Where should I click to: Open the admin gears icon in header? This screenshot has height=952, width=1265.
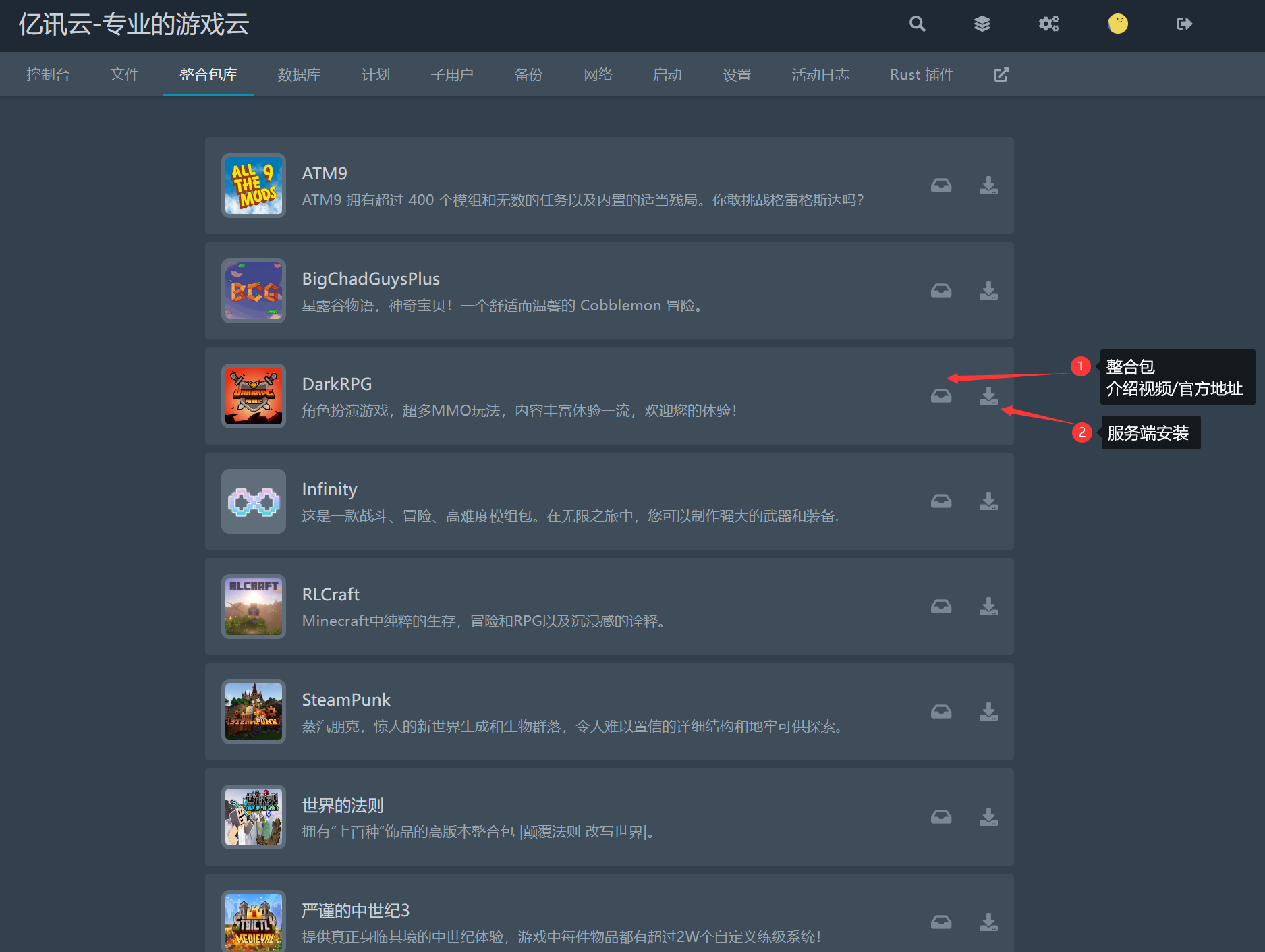click(x=1048, y=24)
